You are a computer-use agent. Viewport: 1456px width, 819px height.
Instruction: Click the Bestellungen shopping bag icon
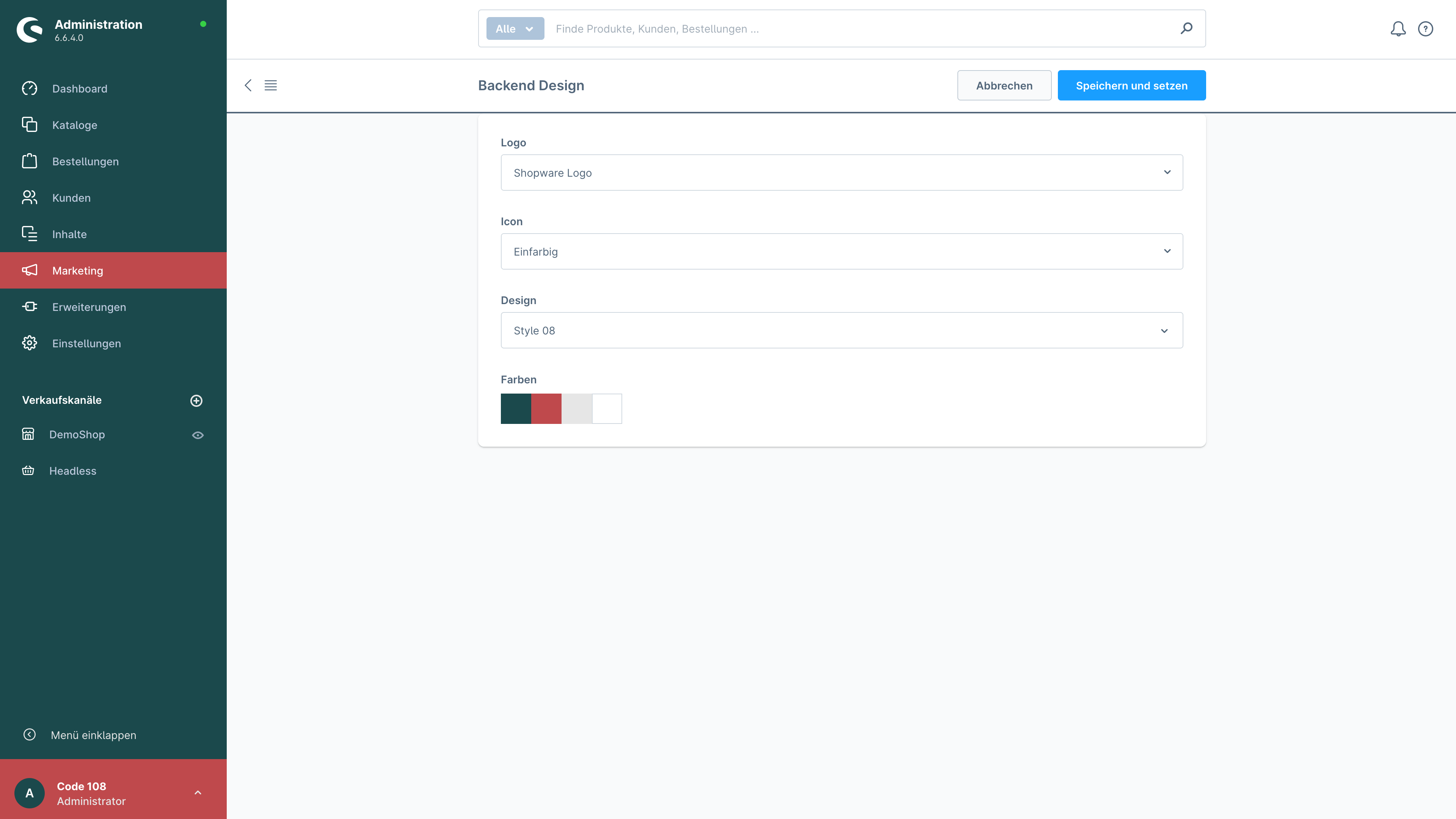coord(30,161)
